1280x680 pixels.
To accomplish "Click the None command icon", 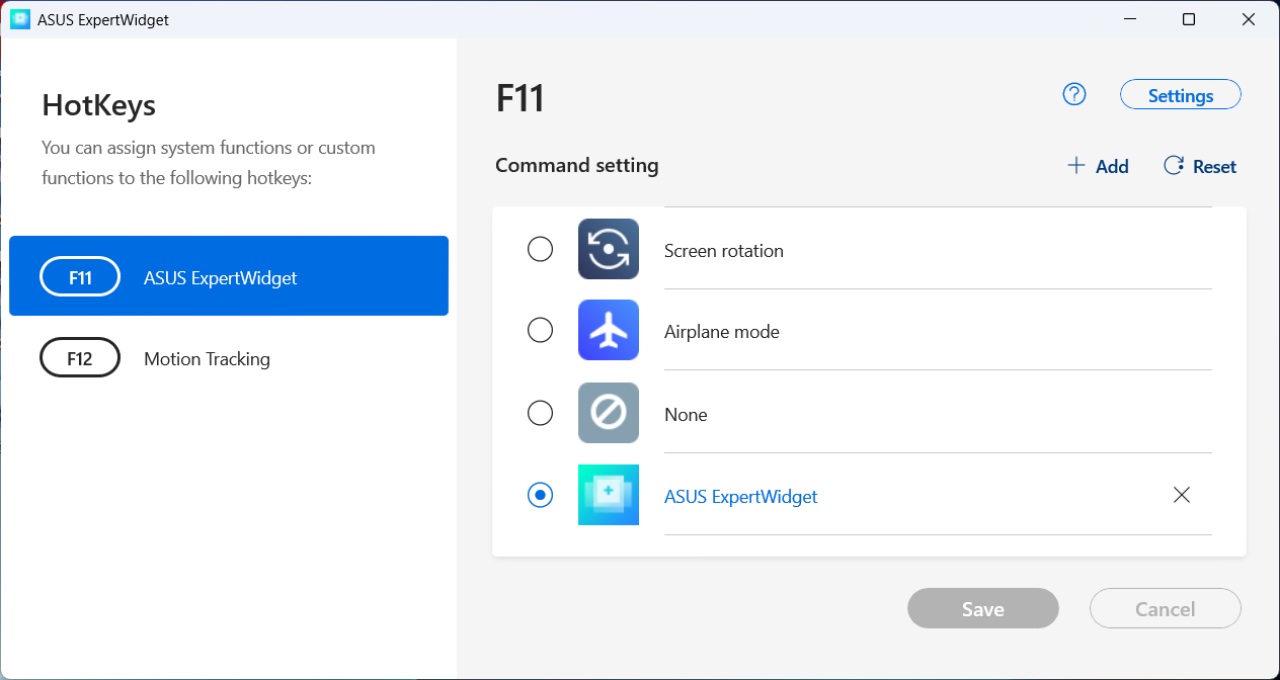I will (608, 413).
